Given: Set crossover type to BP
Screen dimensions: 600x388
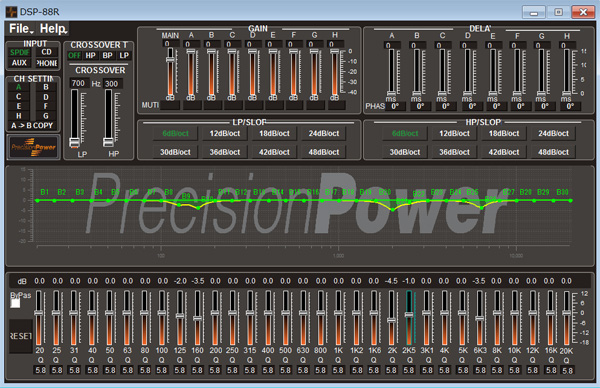Looking at the screenshot, I should click(x=108, y=55).
